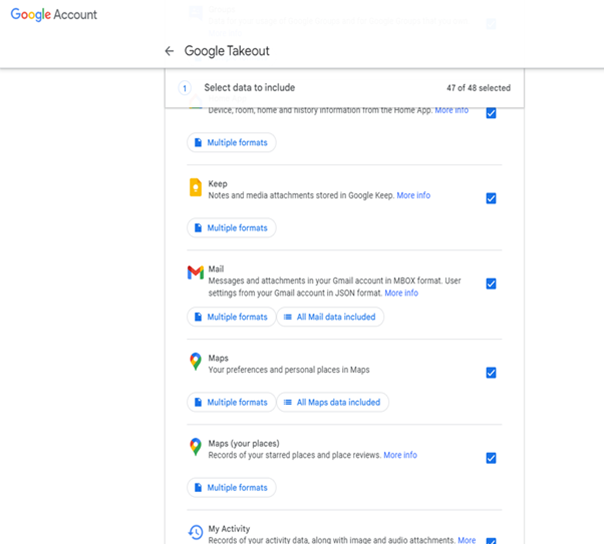The height and width of the screenshot is (544, 604).
Task: Open Multiple formats for Maps (your places)
Action: 232,487
